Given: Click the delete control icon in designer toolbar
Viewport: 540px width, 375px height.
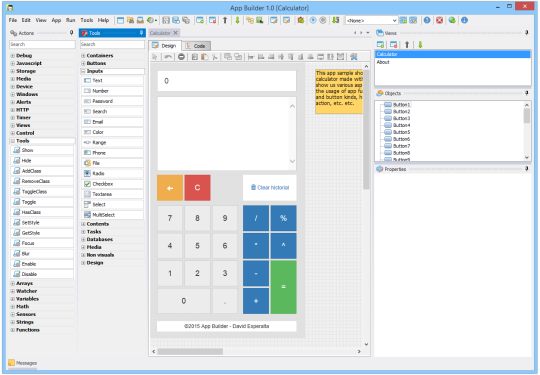Looking at the screenshot, I should [x=181, y=57].
